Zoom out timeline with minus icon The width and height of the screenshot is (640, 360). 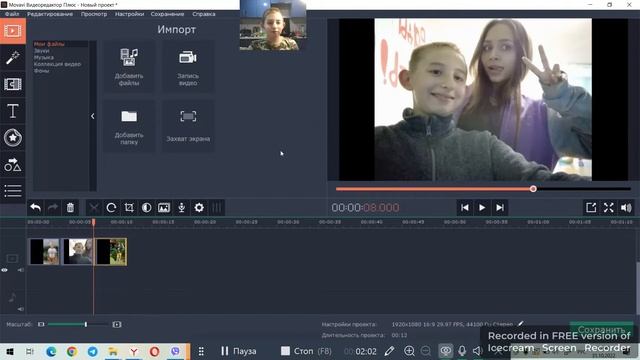click(x=41, y=324)
